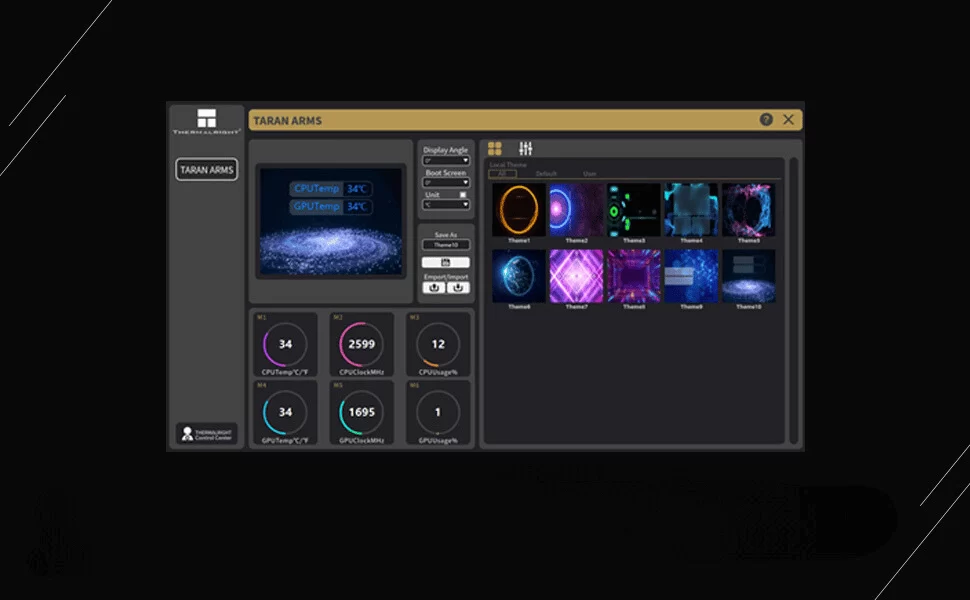The width and height of the screenshot is (970, 600).
Task: Click the TARAN ARMS title bar text
Action: (288, 121)
